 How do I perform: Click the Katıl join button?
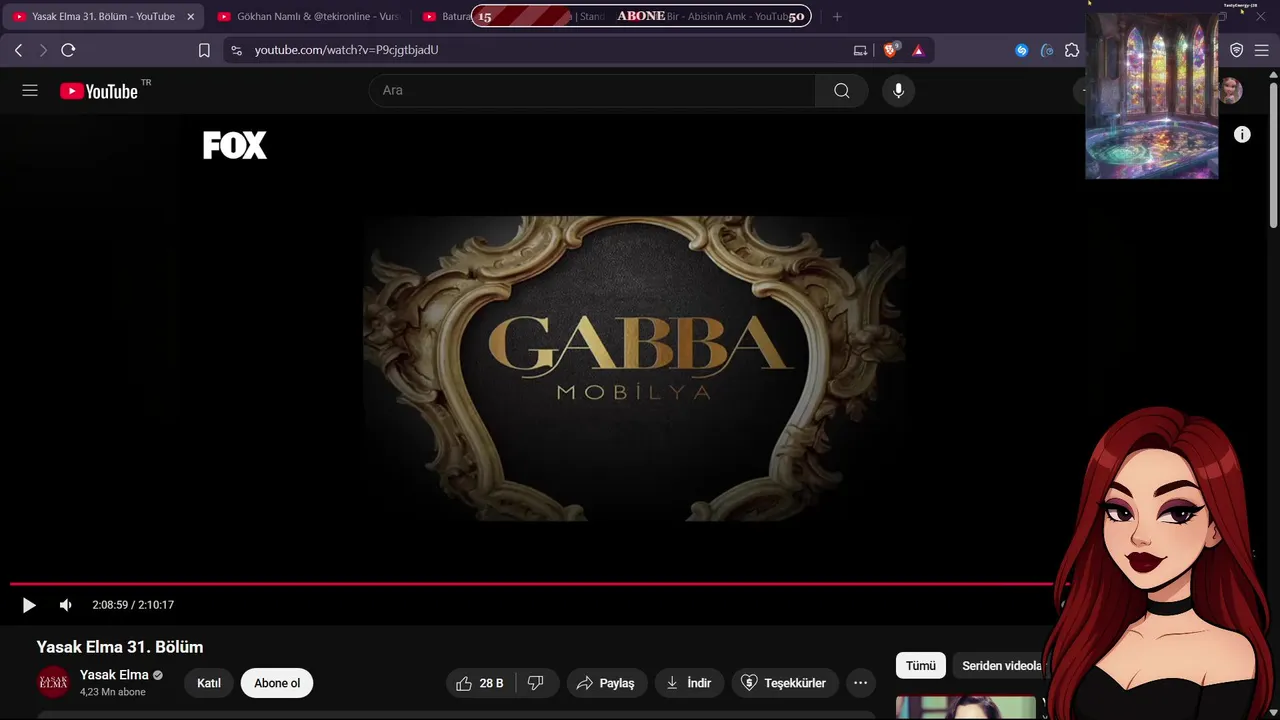pos(209,683)
